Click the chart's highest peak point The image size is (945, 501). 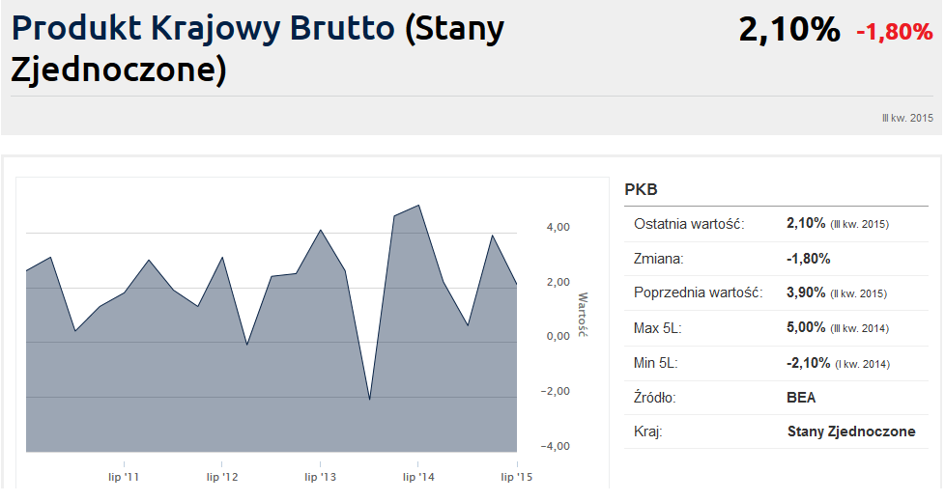(x=418, y=206)
